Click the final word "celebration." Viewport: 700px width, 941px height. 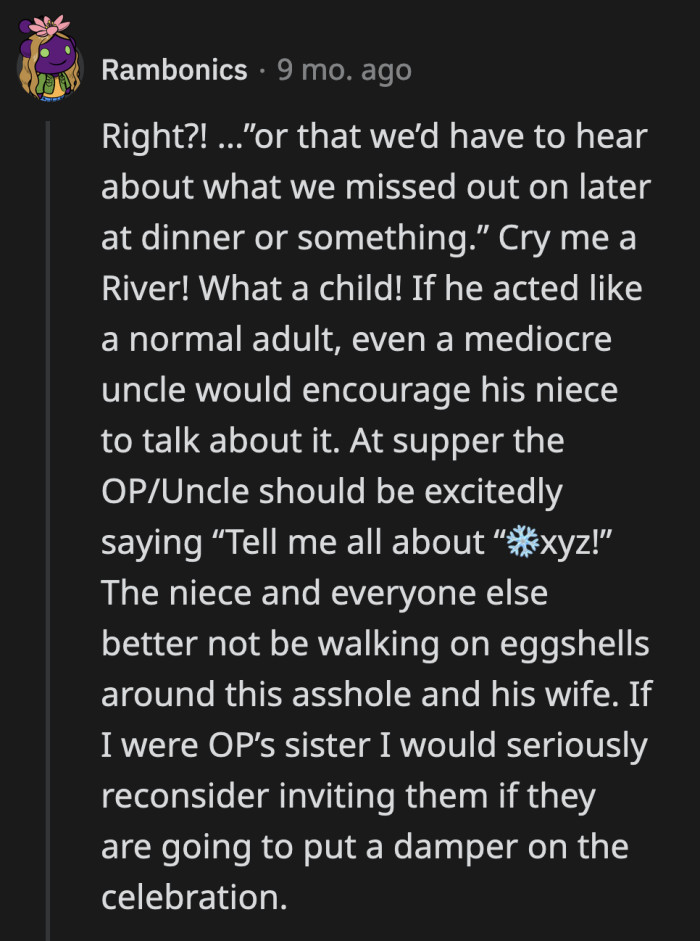[194, 897]
